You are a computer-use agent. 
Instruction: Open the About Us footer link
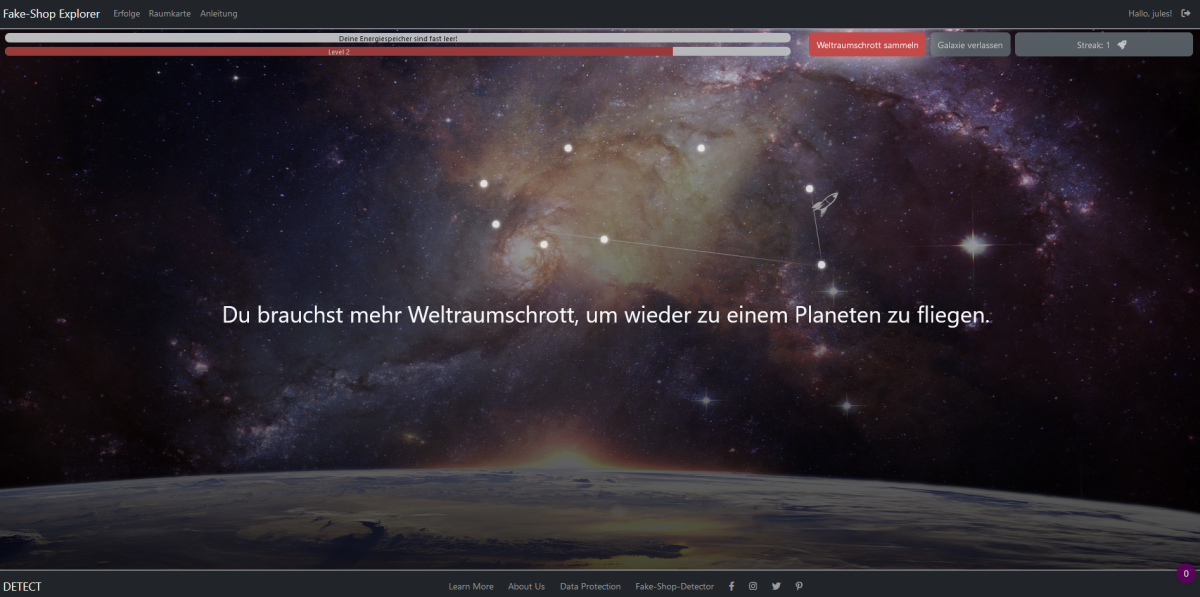click(526, 586)
